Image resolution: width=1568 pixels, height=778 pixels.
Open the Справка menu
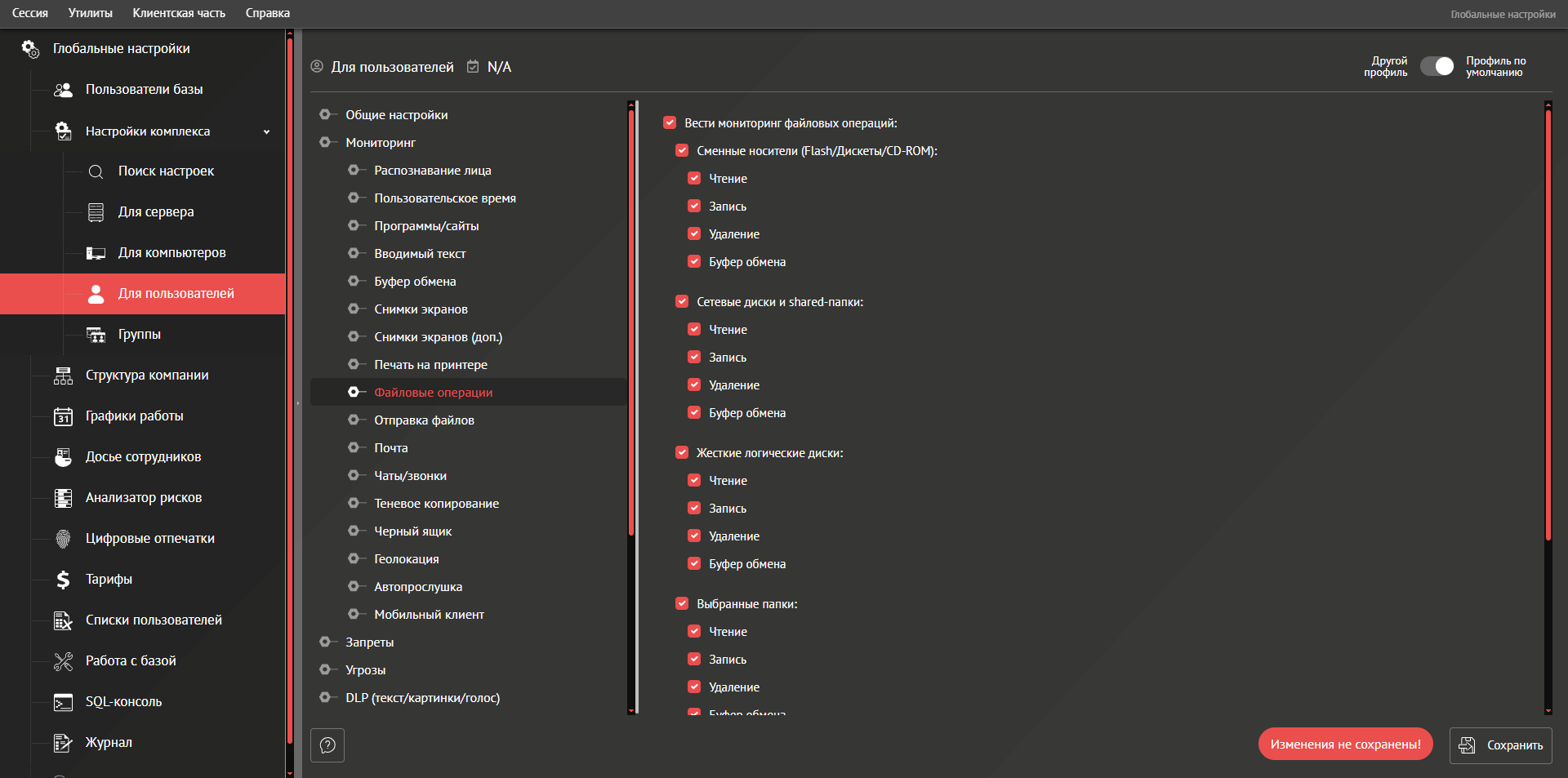(267, 13)
